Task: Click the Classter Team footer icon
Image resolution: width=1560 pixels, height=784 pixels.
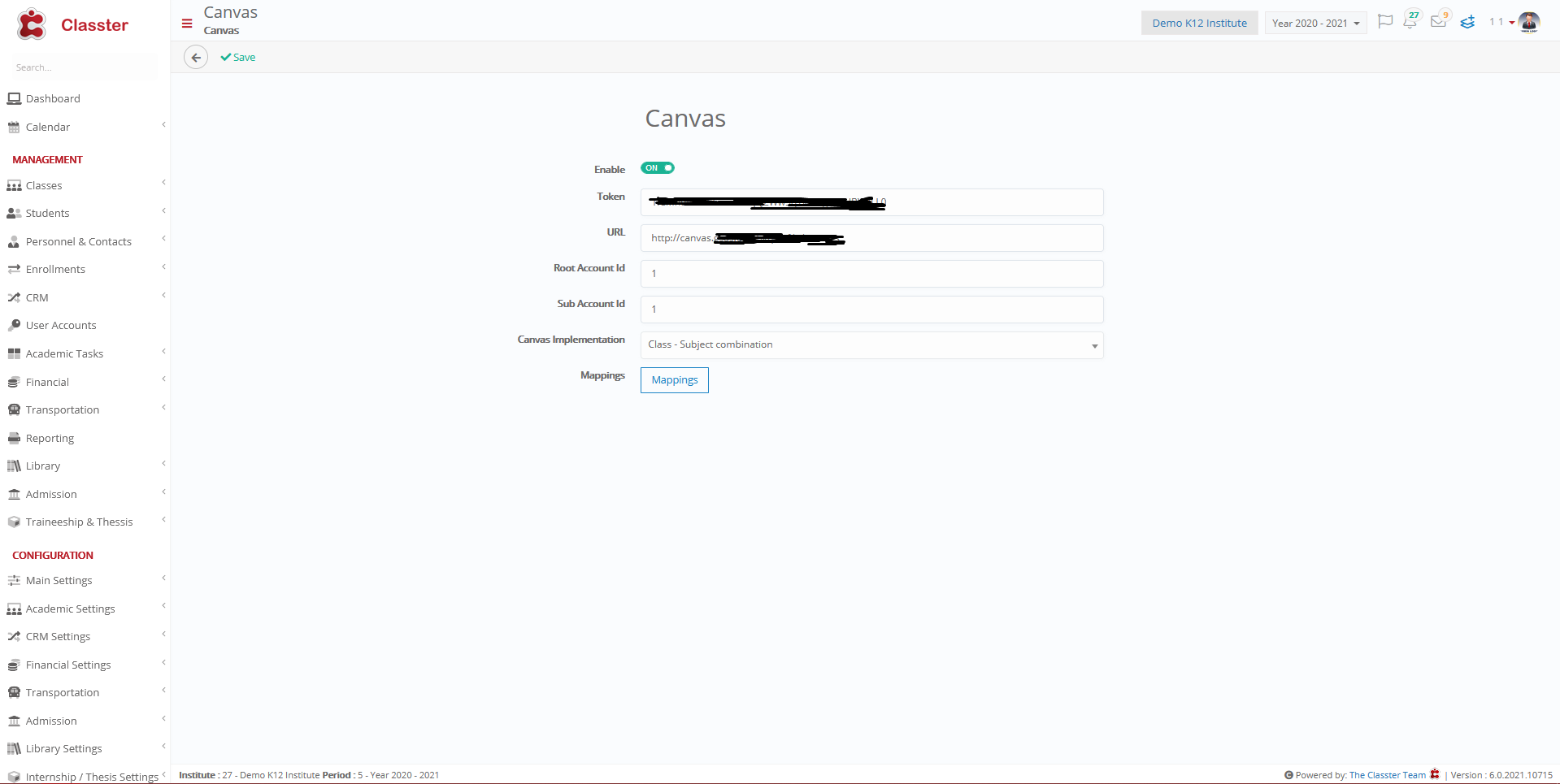Action: click(1435, 774)
